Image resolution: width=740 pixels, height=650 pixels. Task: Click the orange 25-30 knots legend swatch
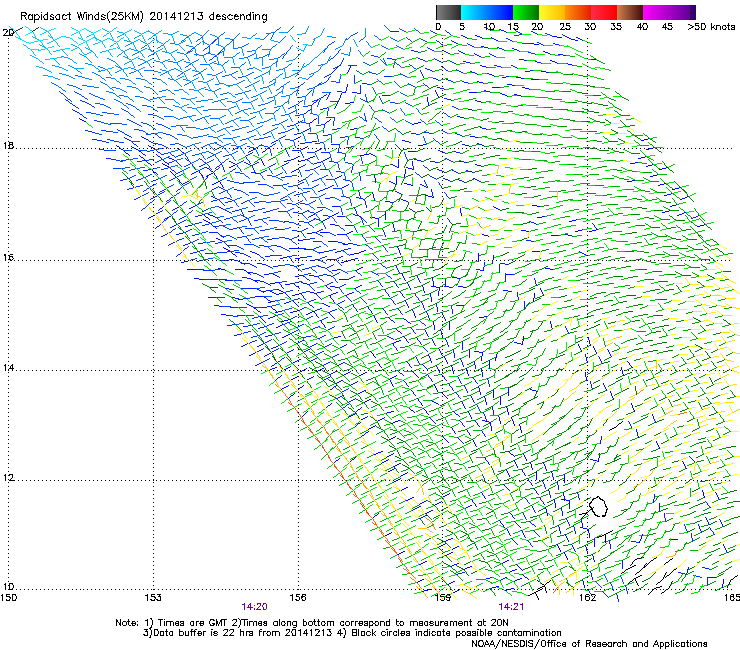click(x=578, y=12)
